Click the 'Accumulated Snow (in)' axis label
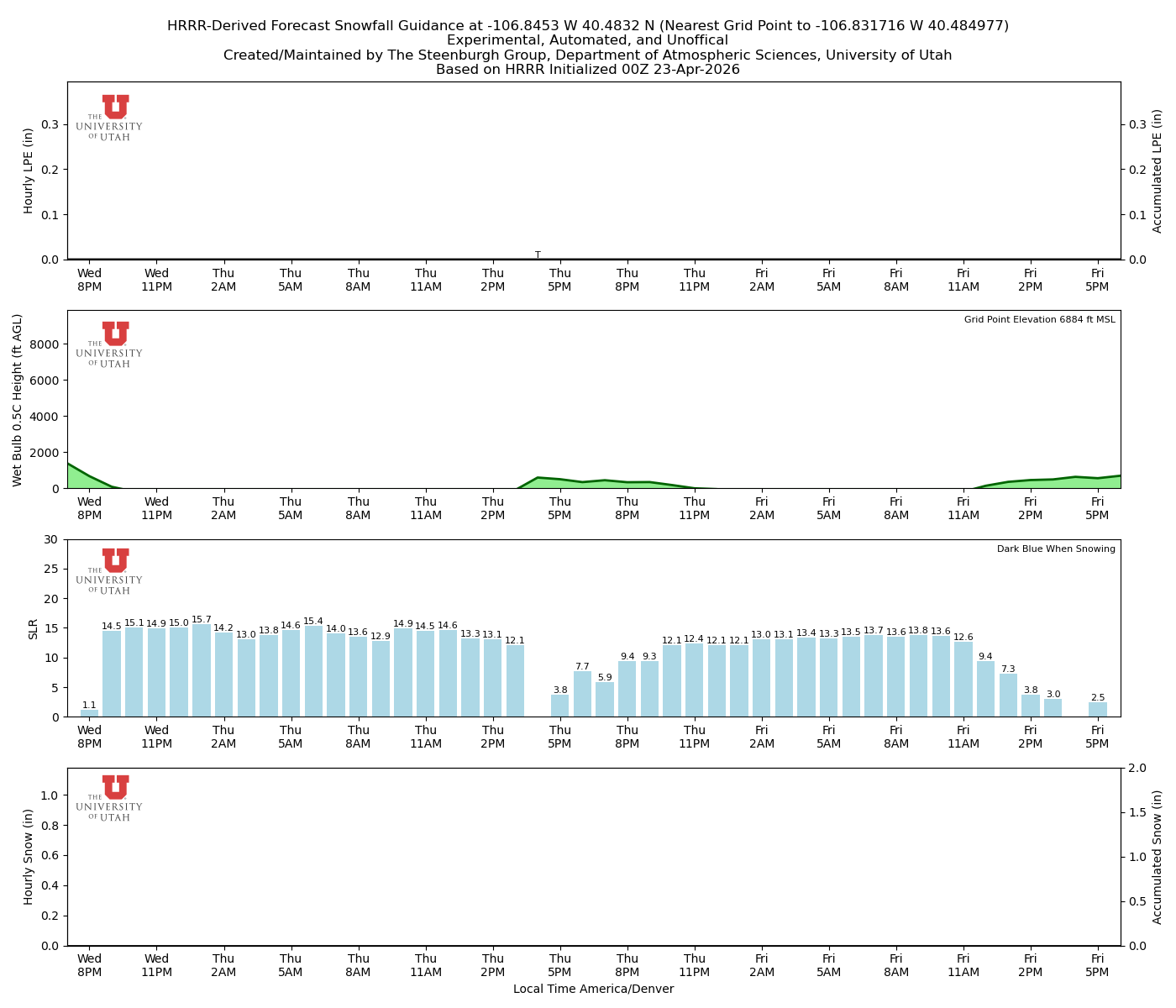 click(1158, 857)
